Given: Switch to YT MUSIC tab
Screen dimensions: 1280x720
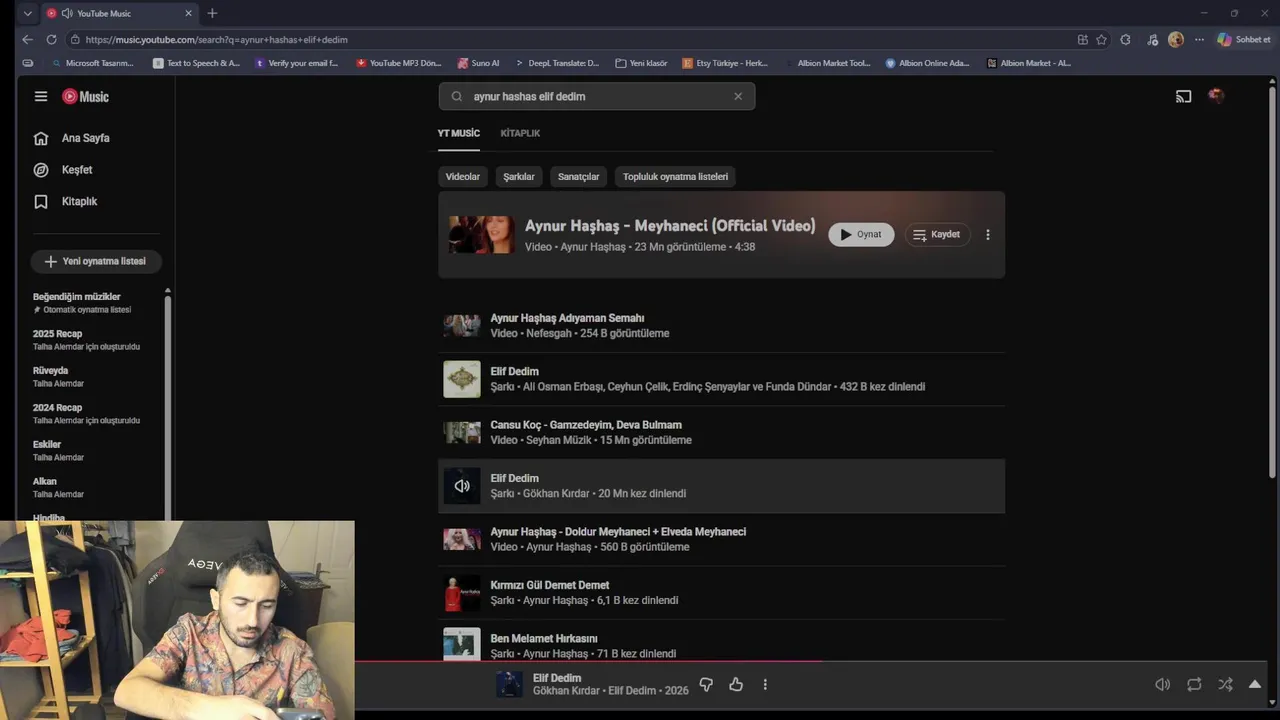Looking at the screenshot, I should [x=459, y=133].
